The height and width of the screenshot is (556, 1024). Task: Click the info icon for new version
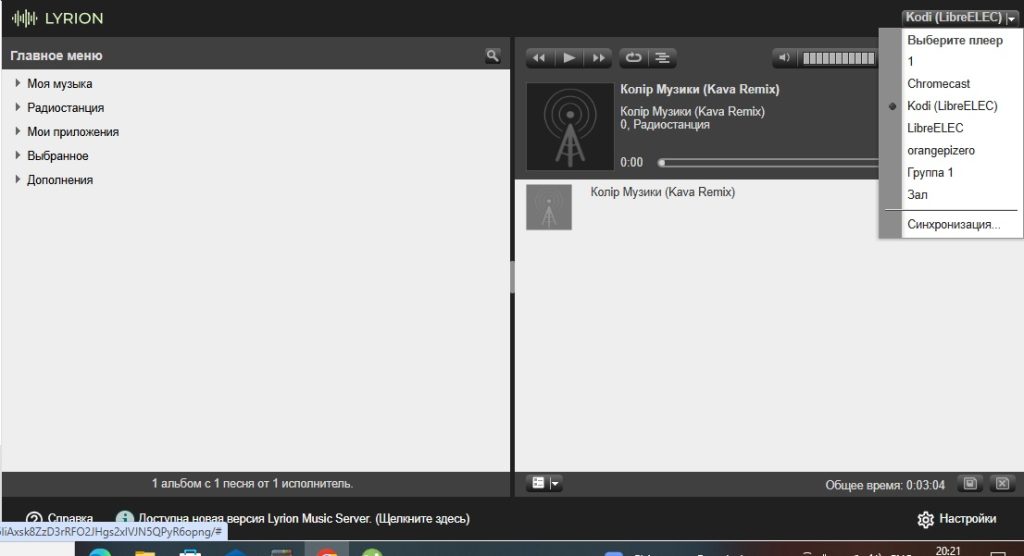[125, 518]
